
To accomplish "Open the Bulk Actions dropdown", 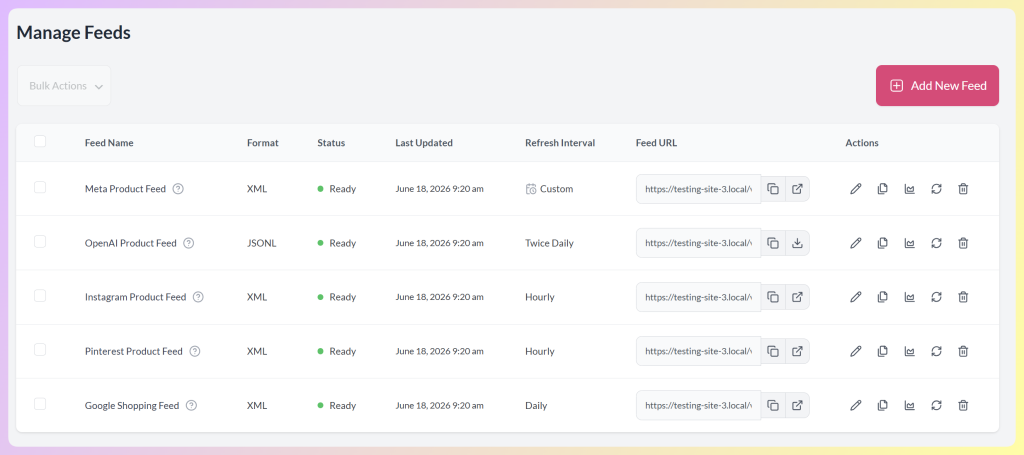I will [x=64, y=86].
